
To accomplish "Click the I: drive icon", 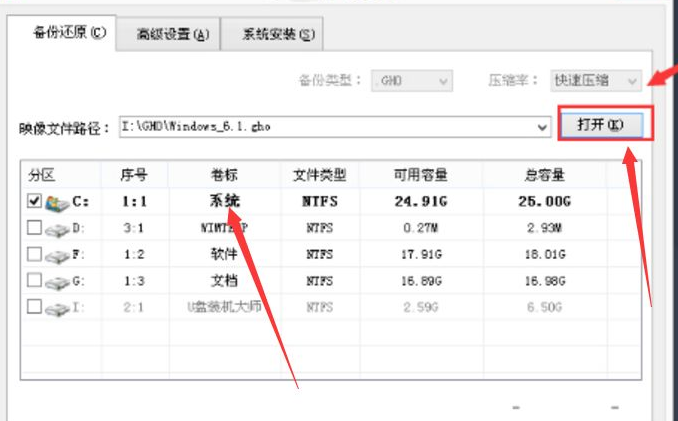I will pyautogui.click(x=57, y=309).
